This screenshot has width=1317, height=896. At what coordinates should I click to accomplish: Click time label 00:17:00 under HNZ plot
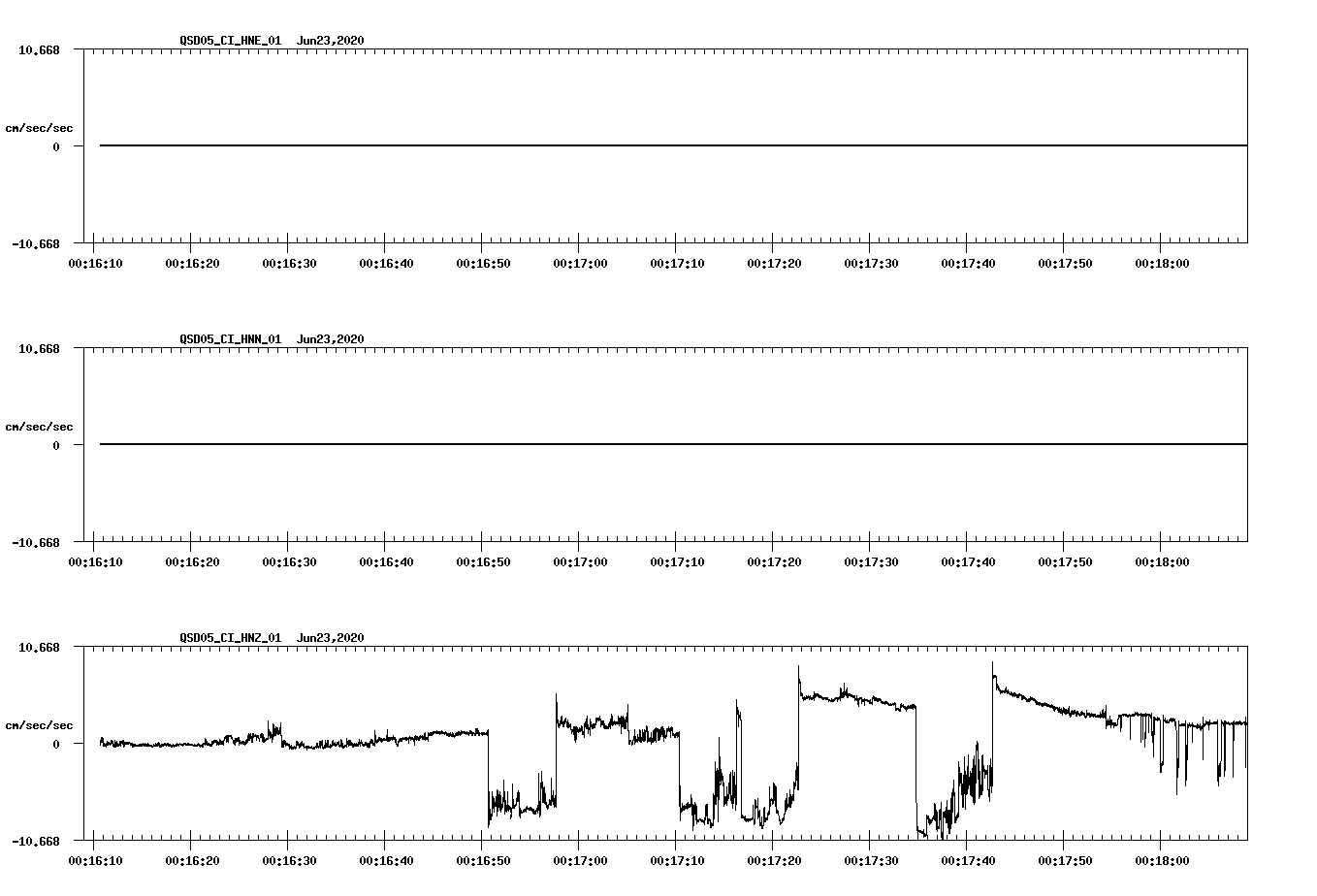click(580, 861)
